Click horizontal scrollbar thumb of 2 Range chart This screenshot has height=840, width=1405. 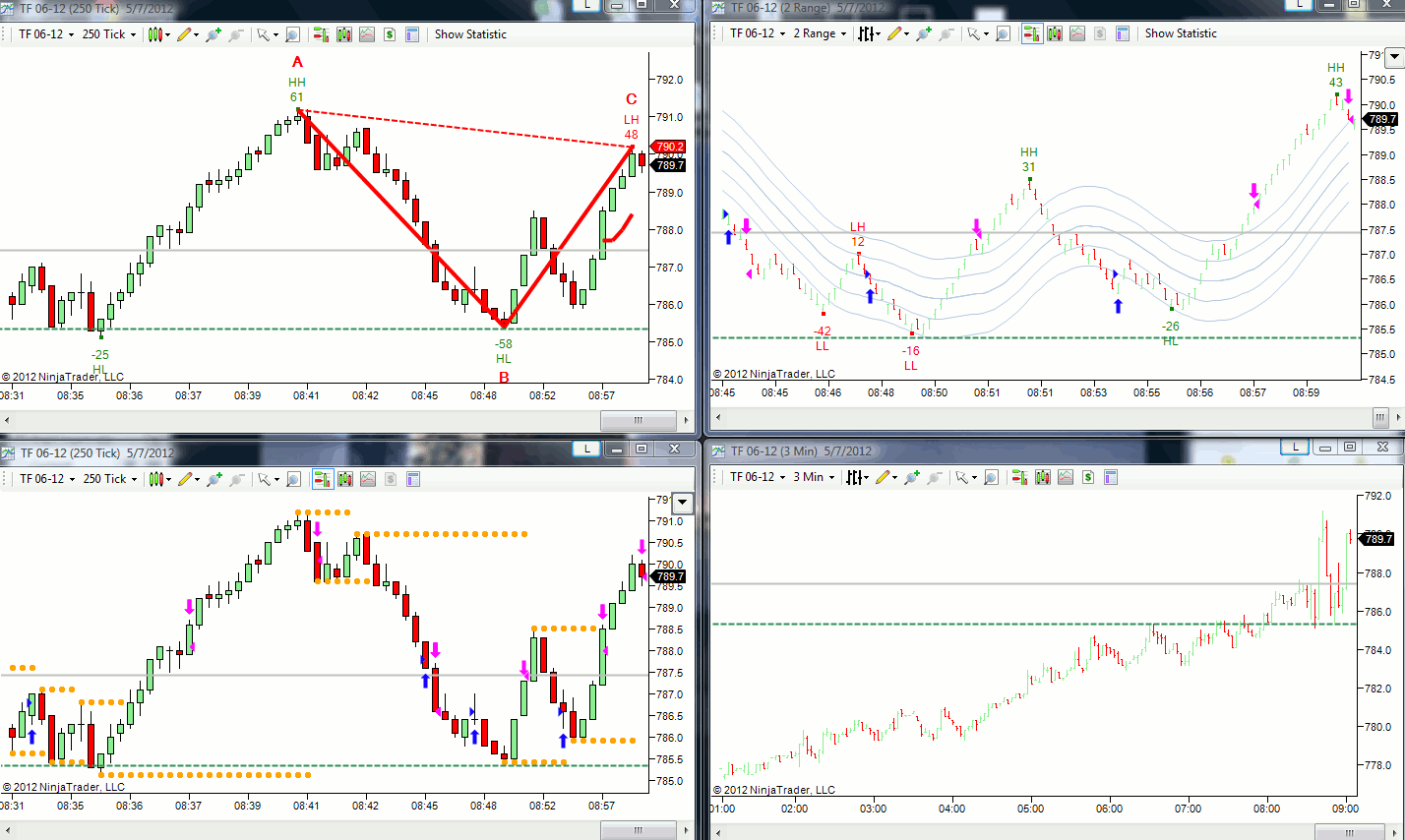pyautogui.click(x=1380, y=417)
